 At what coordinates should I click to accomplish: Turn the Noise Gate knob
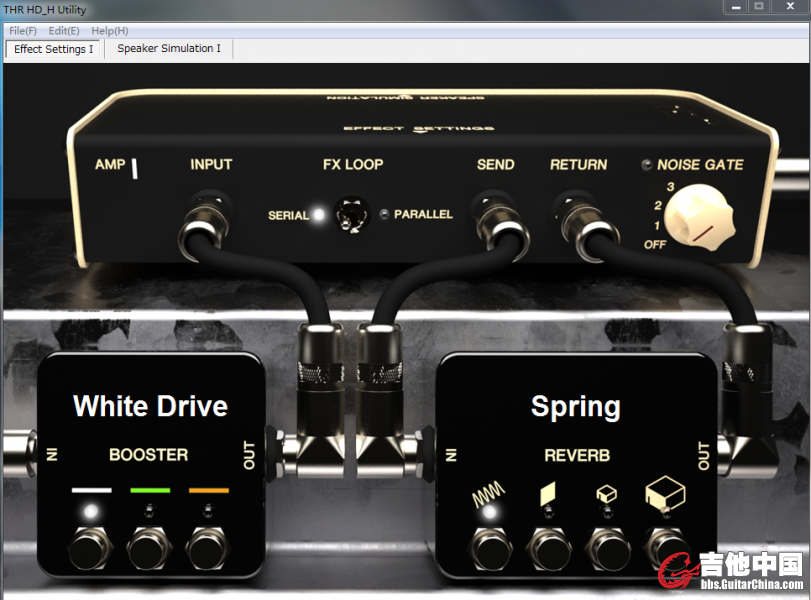[x=699, y=218]
